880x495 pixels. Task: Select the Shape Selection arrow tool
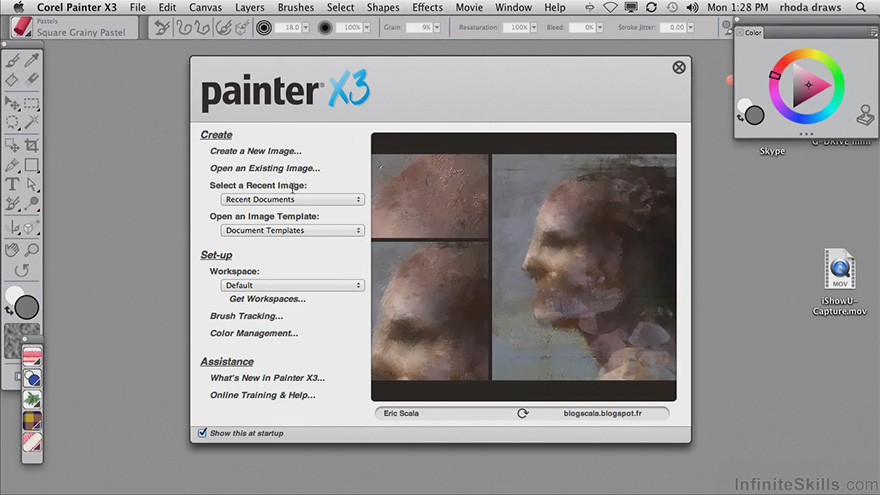32,184
